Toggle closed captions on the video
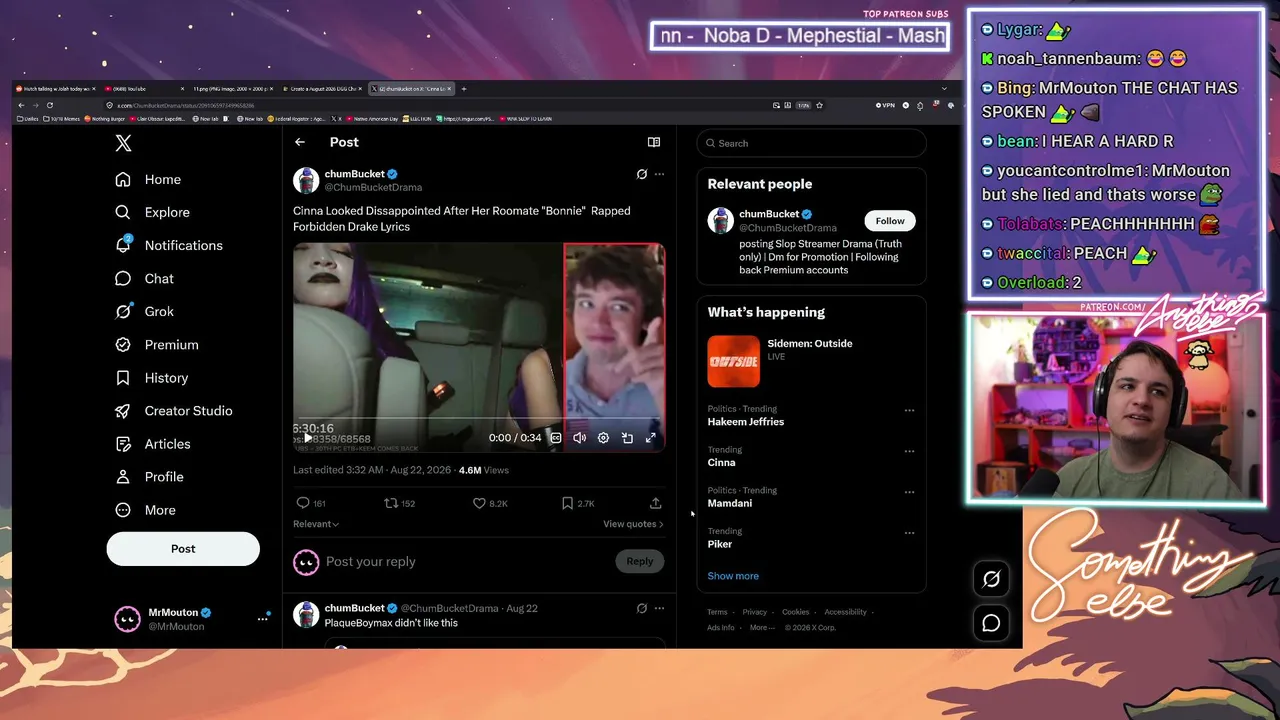The height and width of the screenshot is (720, 1280). (x=556, y=438)
